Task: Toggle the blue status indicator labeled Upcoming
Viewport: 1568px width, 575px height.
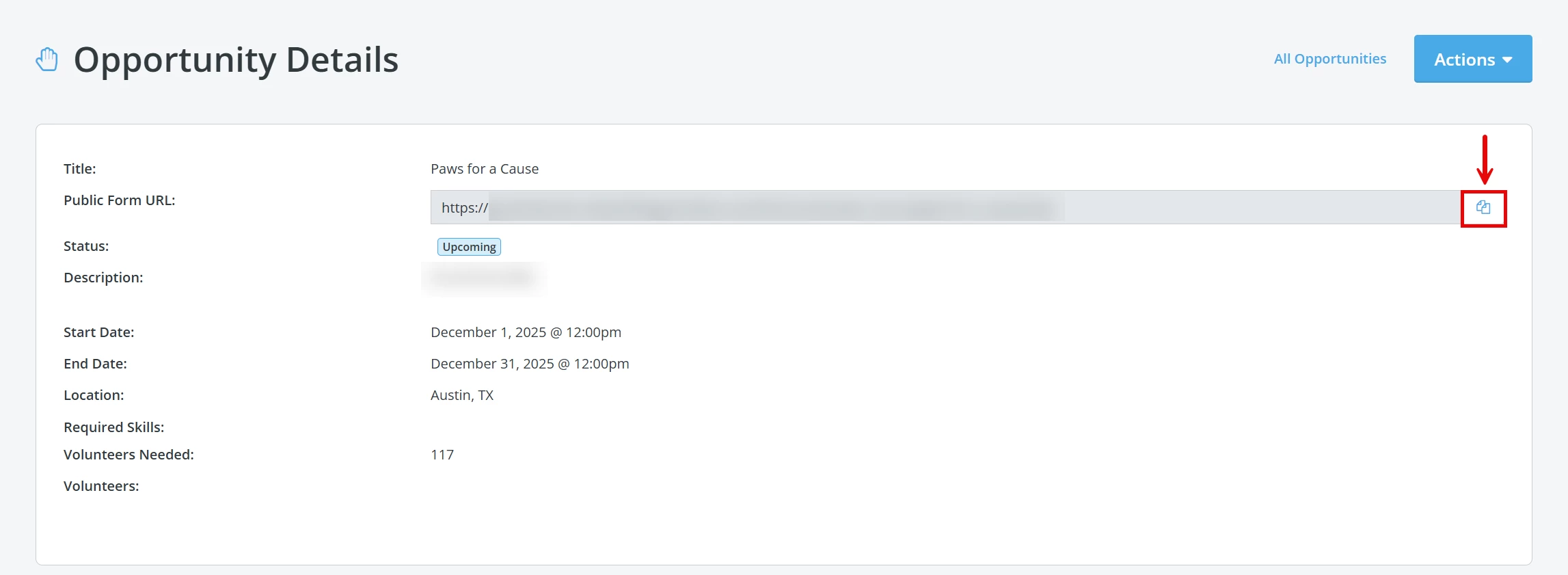Action: [x=468, y=246]
